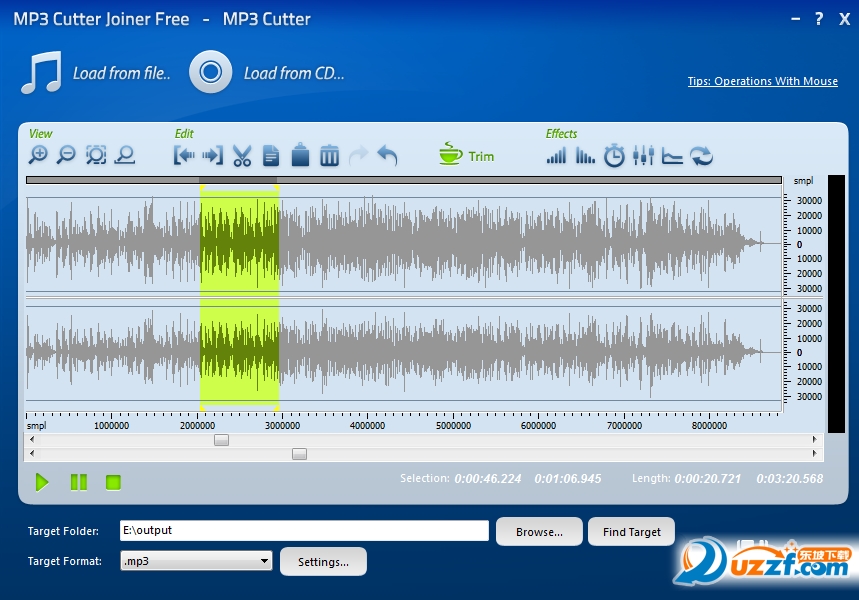The image size is (859, 600).
Task: Click the selection start time 0:00:46.224
Action: [x=488, y=479]
